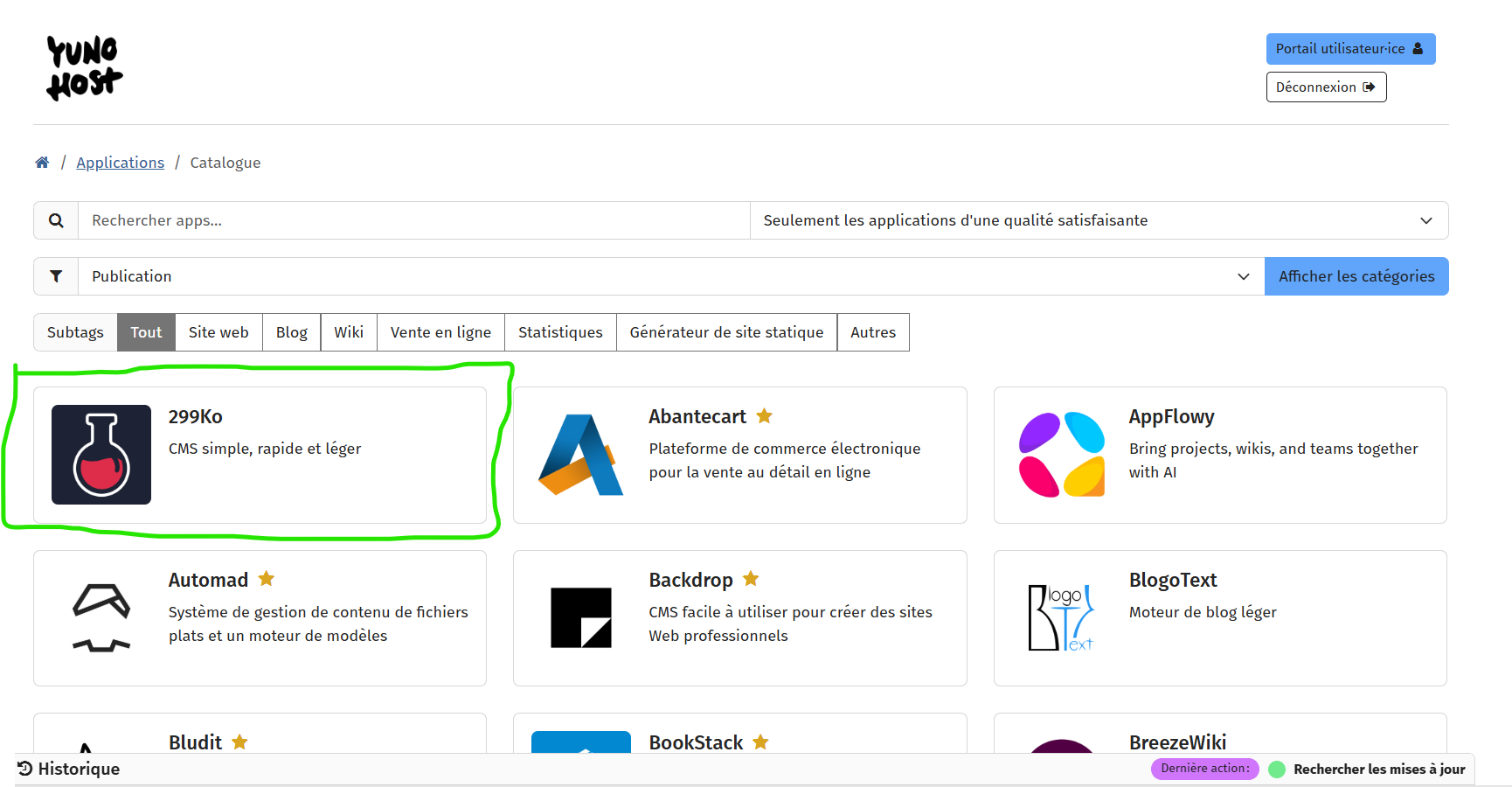Open the 299Ko flask app icon
This screenshot has width=1512, height=787.
(x=101, y=455)
